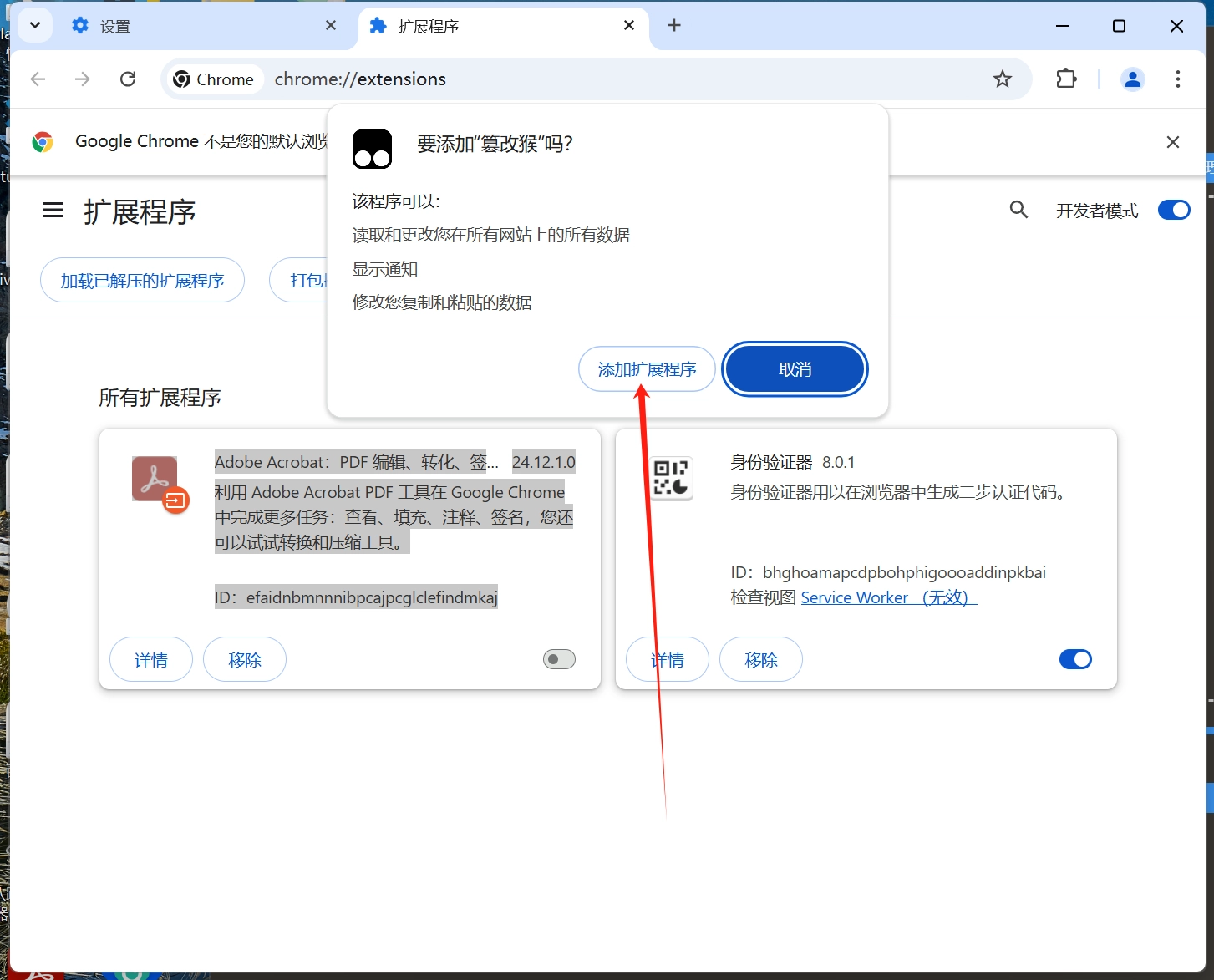The height and width of the screenshot is (980, 1214).
Task: Bookmark this page with the star
Action: [x=1003, y=79]
